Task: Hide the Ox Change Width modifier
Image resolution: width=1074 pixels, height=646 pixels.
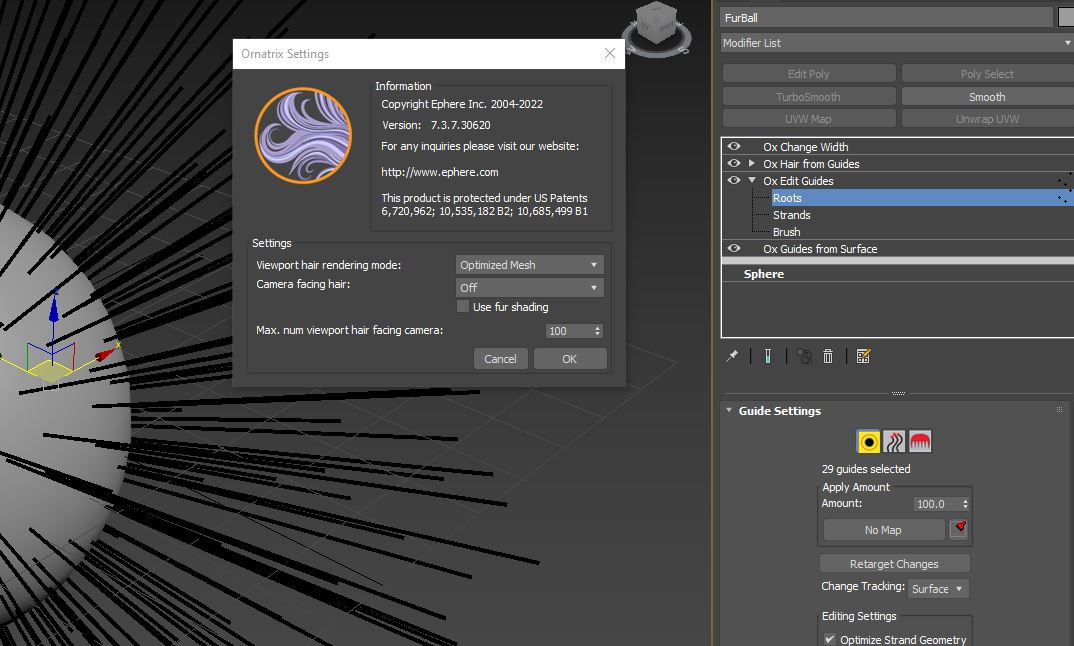Action: 734,147
